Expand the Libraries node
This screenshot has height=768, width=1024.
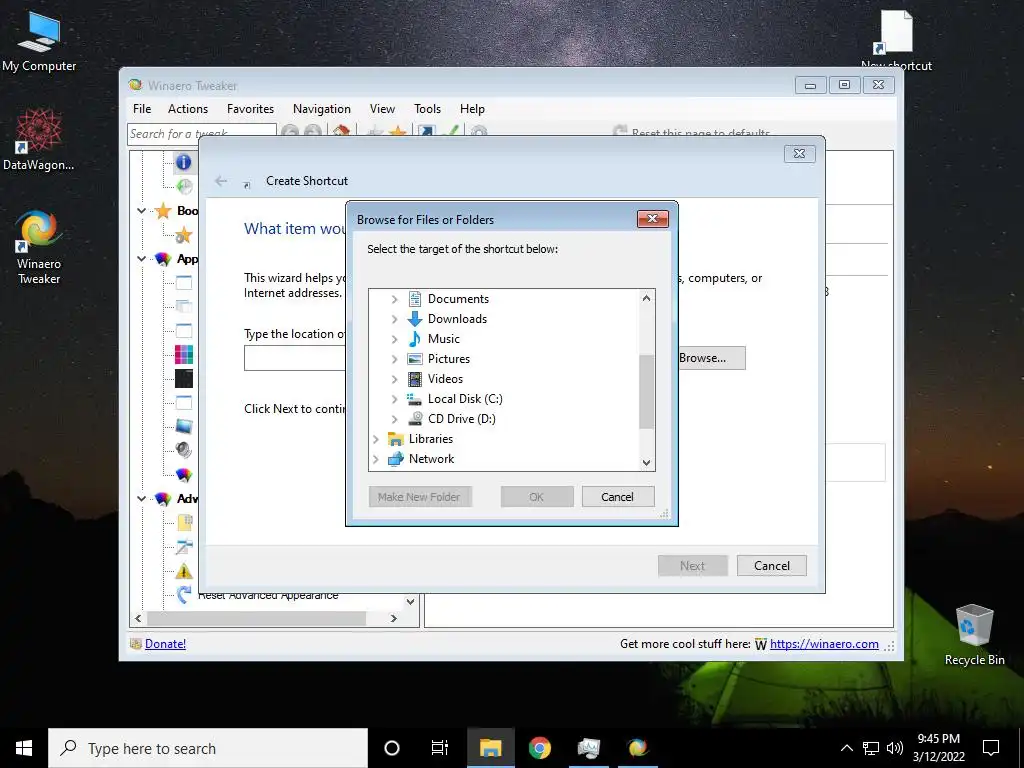[376, 439]
